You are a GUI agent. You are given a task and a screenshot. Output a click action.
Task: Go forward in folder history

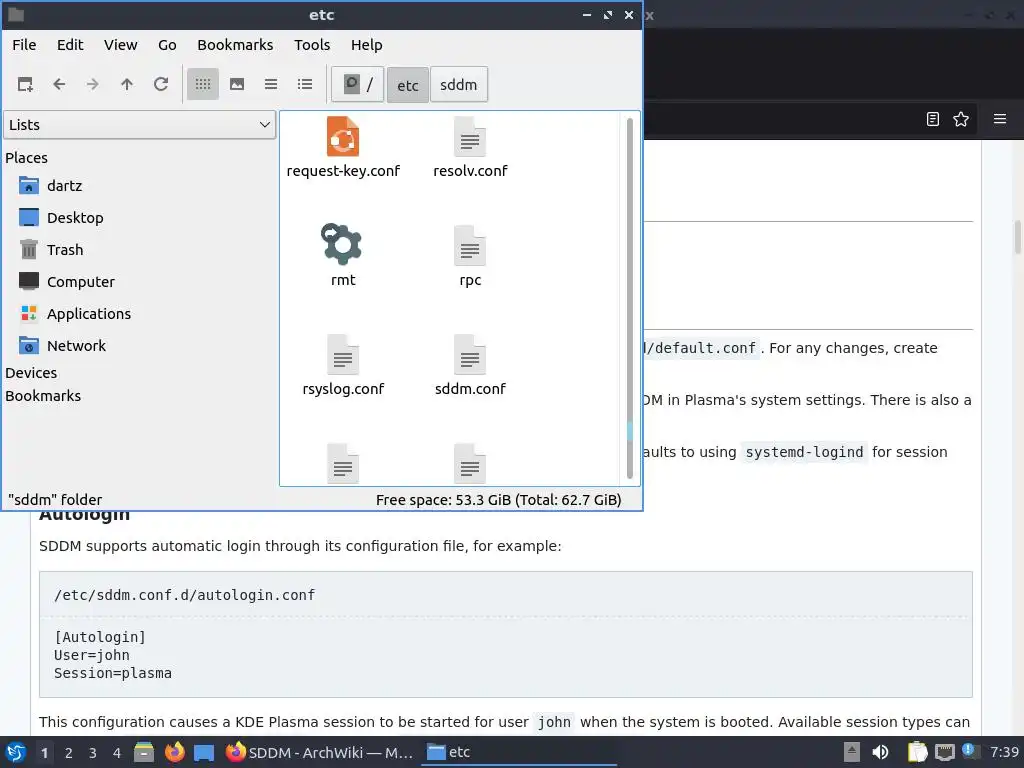93,84
